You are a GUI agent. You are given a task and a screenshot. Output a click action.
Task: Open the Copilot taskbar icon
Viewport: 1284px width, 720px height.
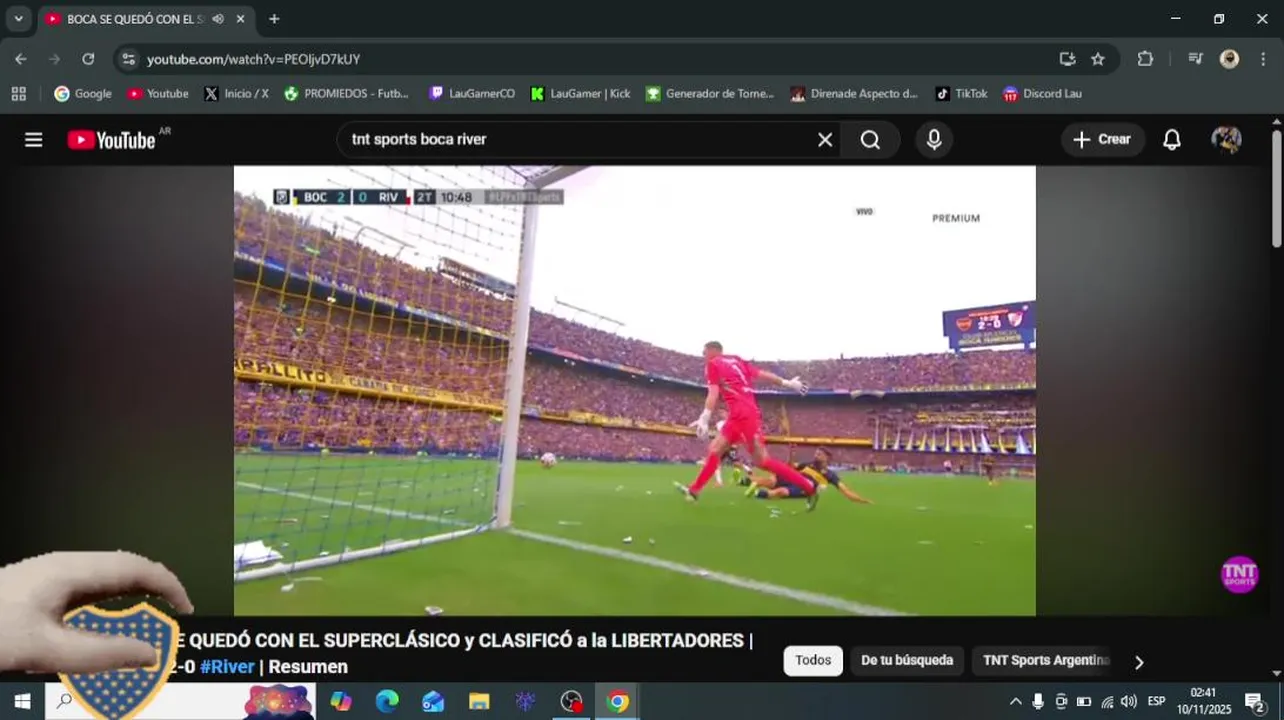point(341,701)
